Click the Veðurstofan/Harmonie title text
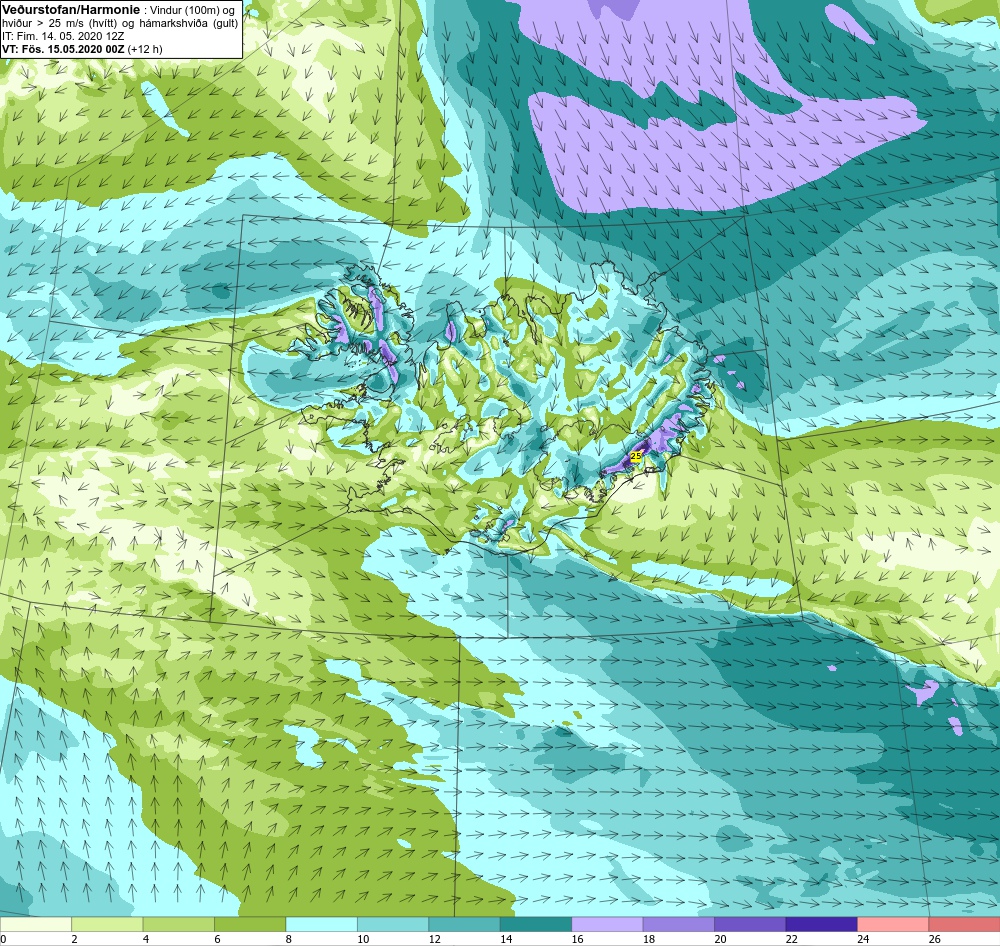 [70, 10]
